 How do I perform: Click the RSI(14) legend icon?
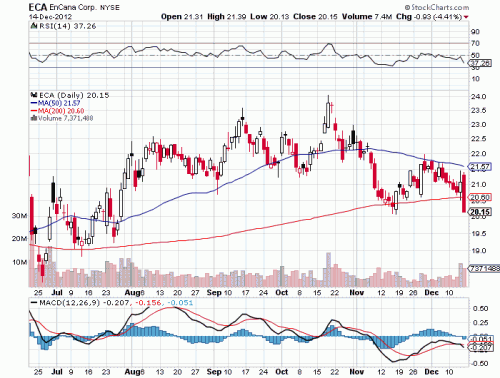[x=33, y=26]
